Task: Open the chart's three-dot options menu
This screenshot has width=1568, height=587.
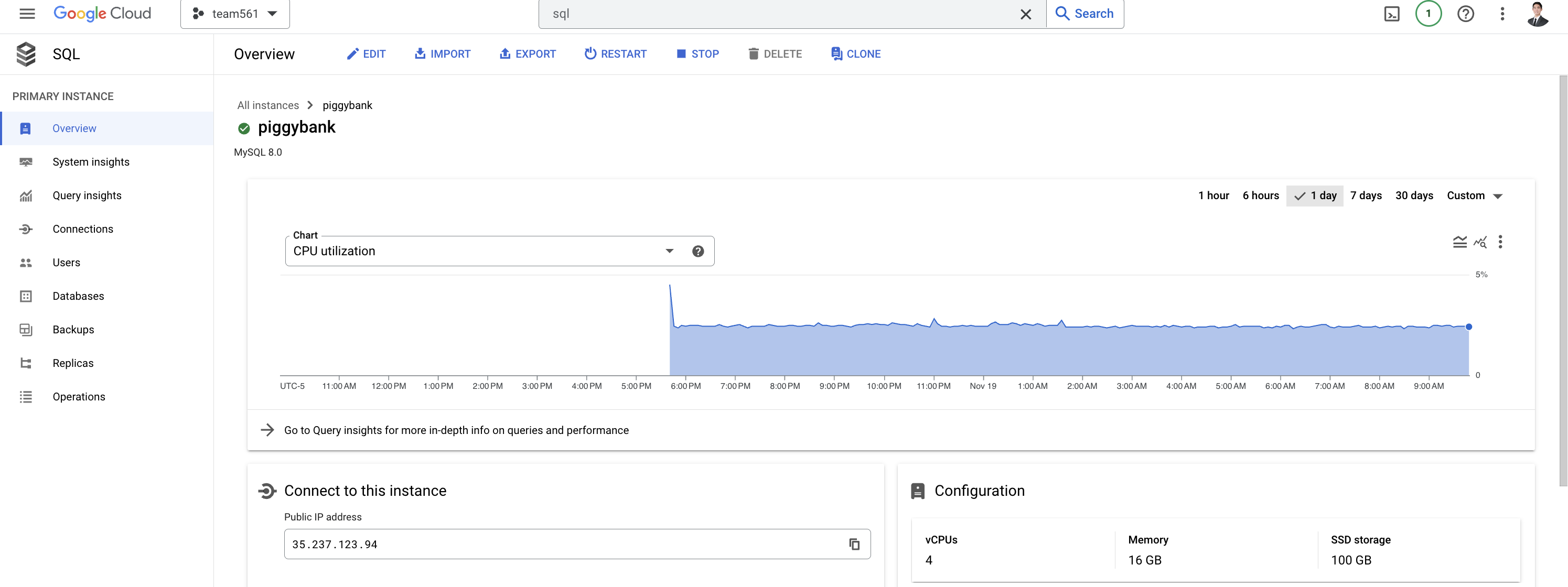Action: click(1500, 242)
